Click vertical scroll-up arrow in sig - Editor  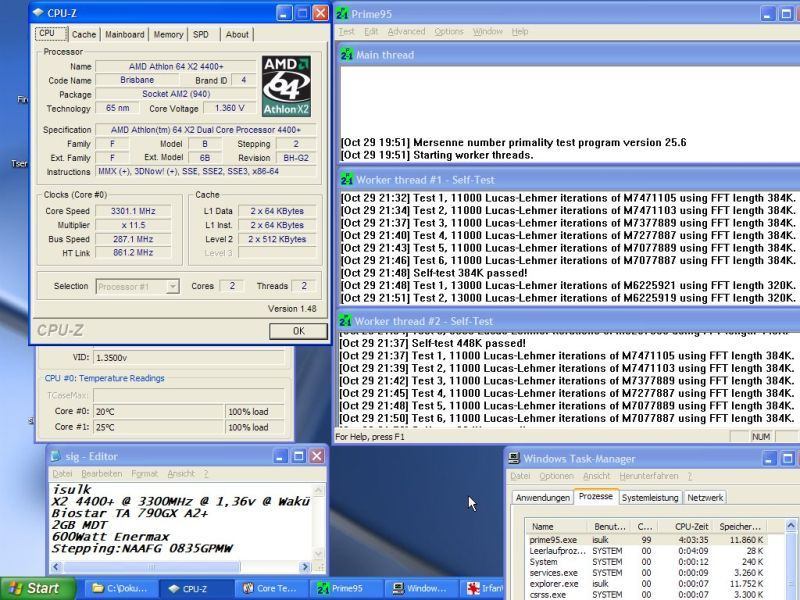pyautogui.click(x=318, y=490)
